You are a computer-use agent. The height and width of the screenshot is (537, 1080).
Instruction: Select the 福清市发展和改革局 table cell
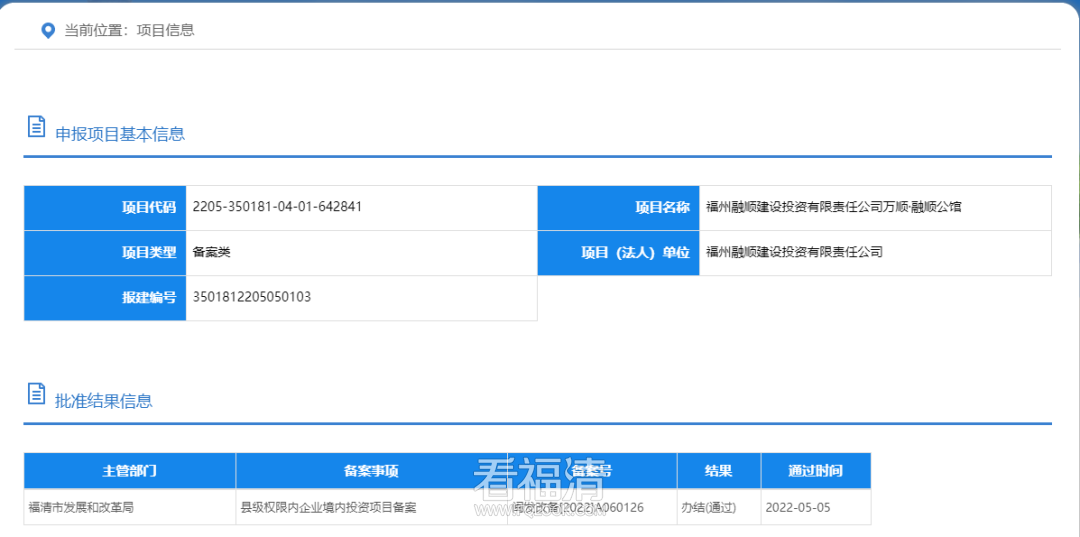81,507
